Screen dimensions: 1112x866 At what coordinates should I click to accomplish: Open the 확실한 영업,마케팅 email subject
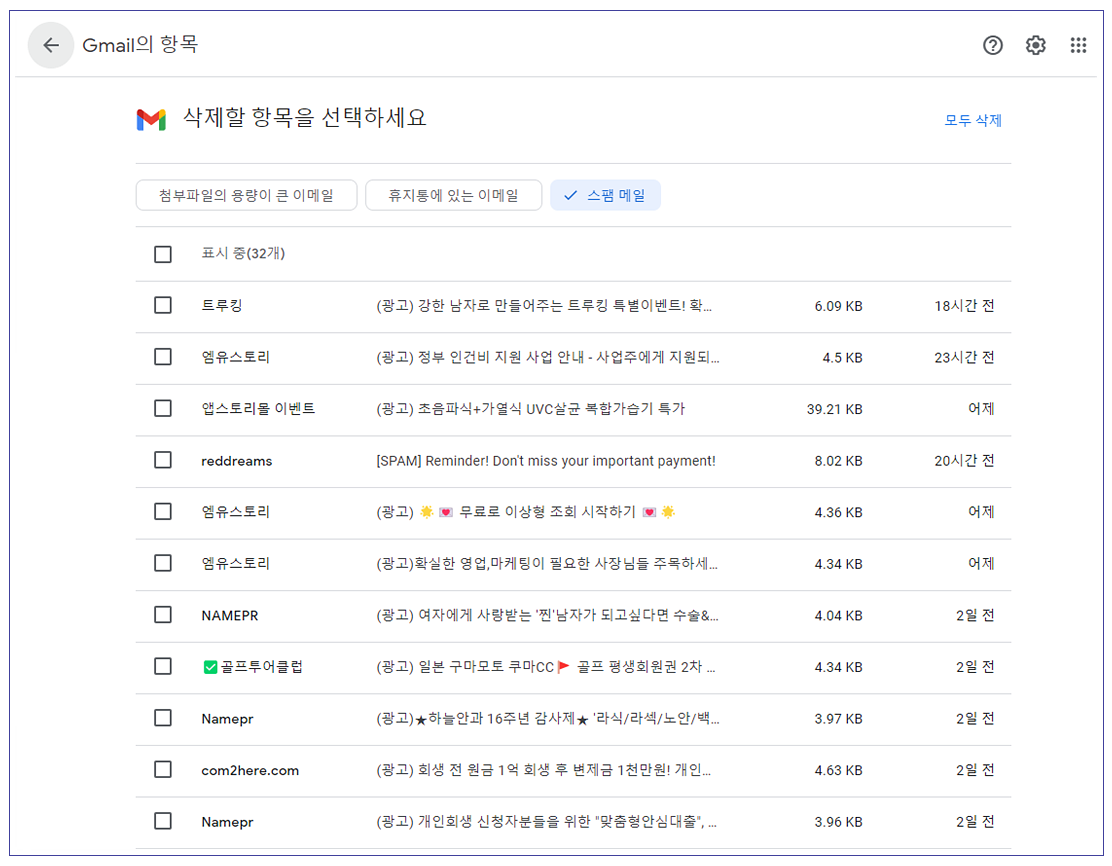click(x=547, y=564)
